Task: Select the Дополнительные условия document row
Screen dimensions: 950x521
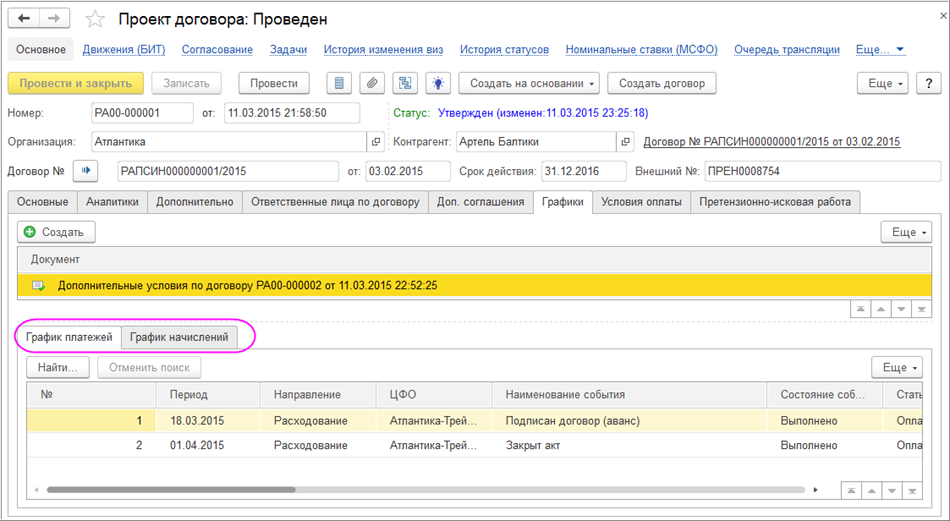Action: pos(247,285)
